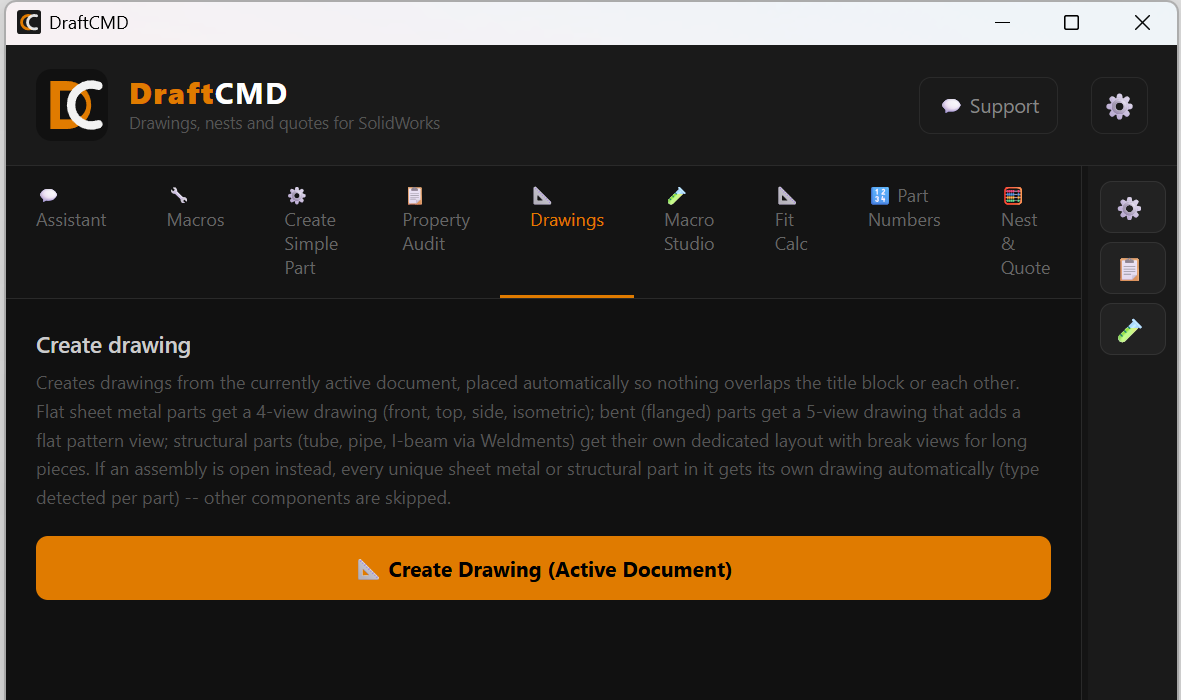The height and width of the screenshot is (700, 1181).
Task: Open the Macro Studio tab
Action: coord(689,231)
